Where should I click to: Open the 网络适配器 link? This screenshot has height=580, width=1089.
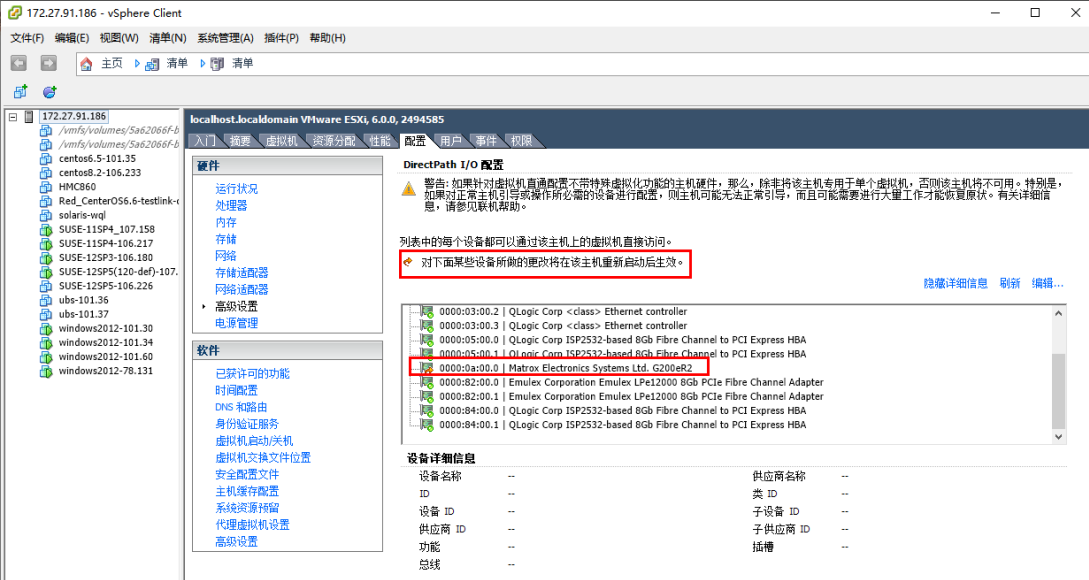[241, 290]
